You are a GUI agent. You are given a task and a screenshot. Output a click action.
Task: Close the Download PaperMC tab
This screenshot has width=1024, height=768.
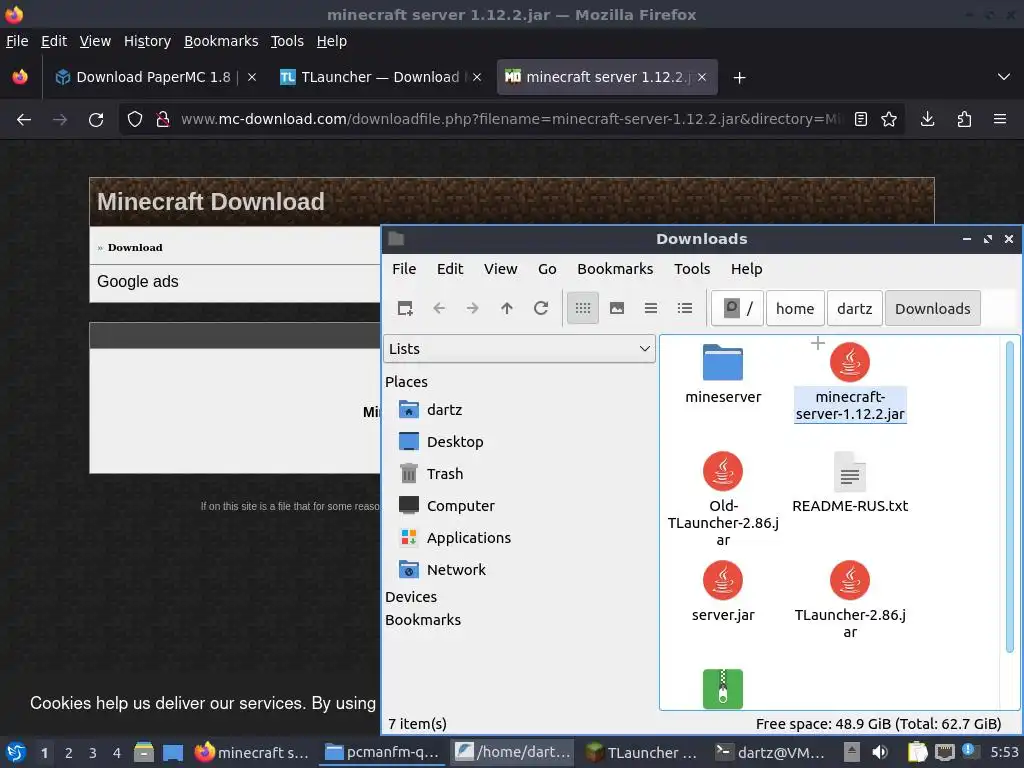(251, 77)
